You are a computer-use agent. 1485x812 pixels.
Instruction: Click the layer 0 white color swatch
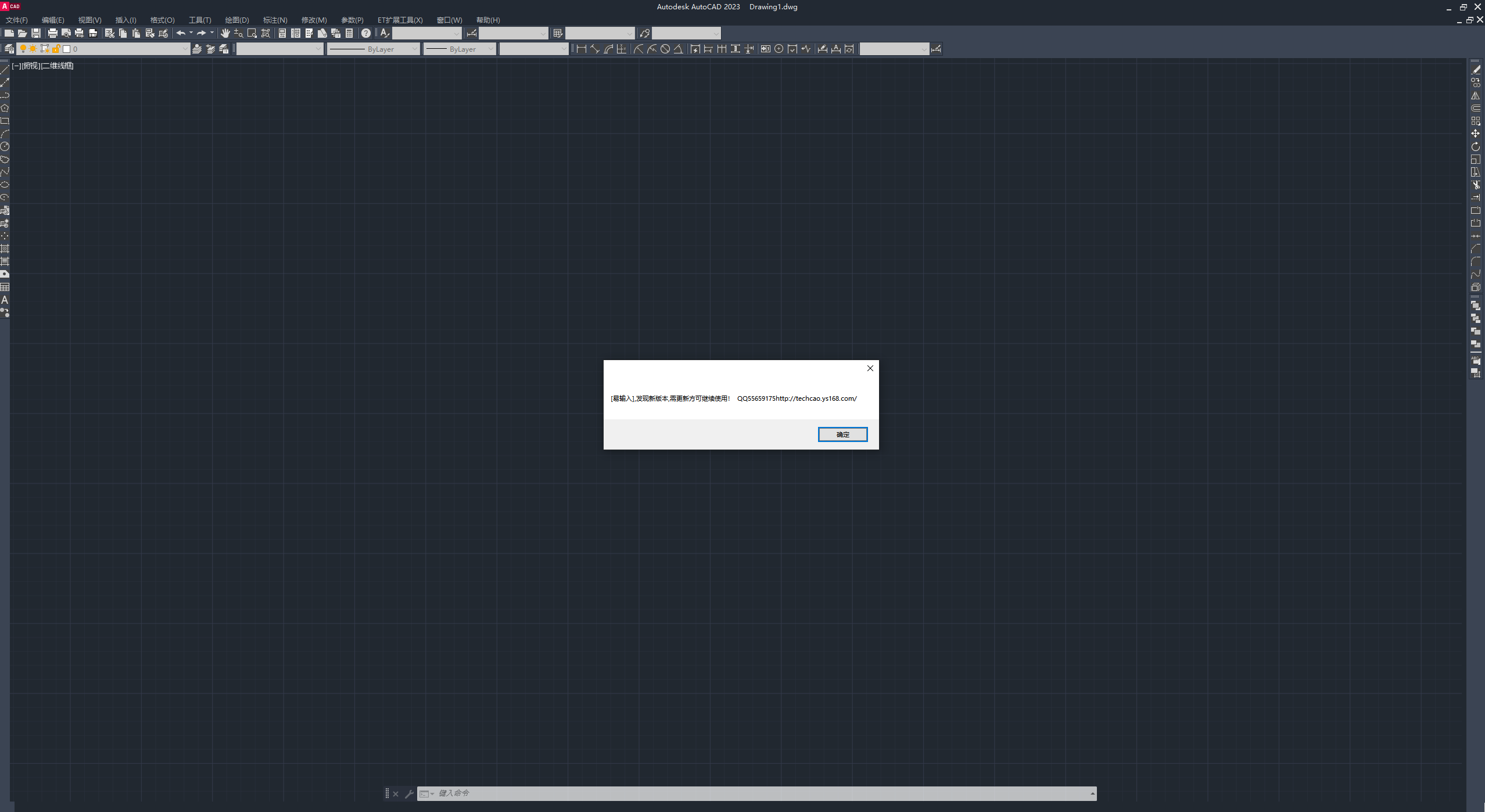pyautogui.click(x=66, y=49)
